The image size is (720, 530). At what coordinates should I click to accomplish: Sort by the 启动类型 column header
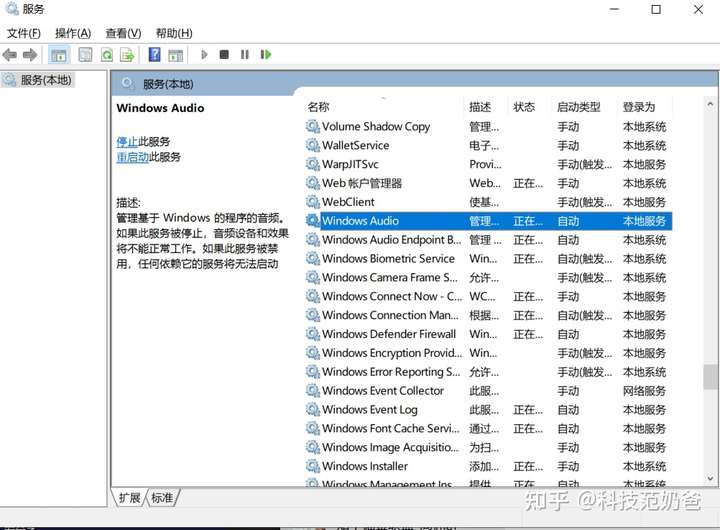[x=579, y=107]
